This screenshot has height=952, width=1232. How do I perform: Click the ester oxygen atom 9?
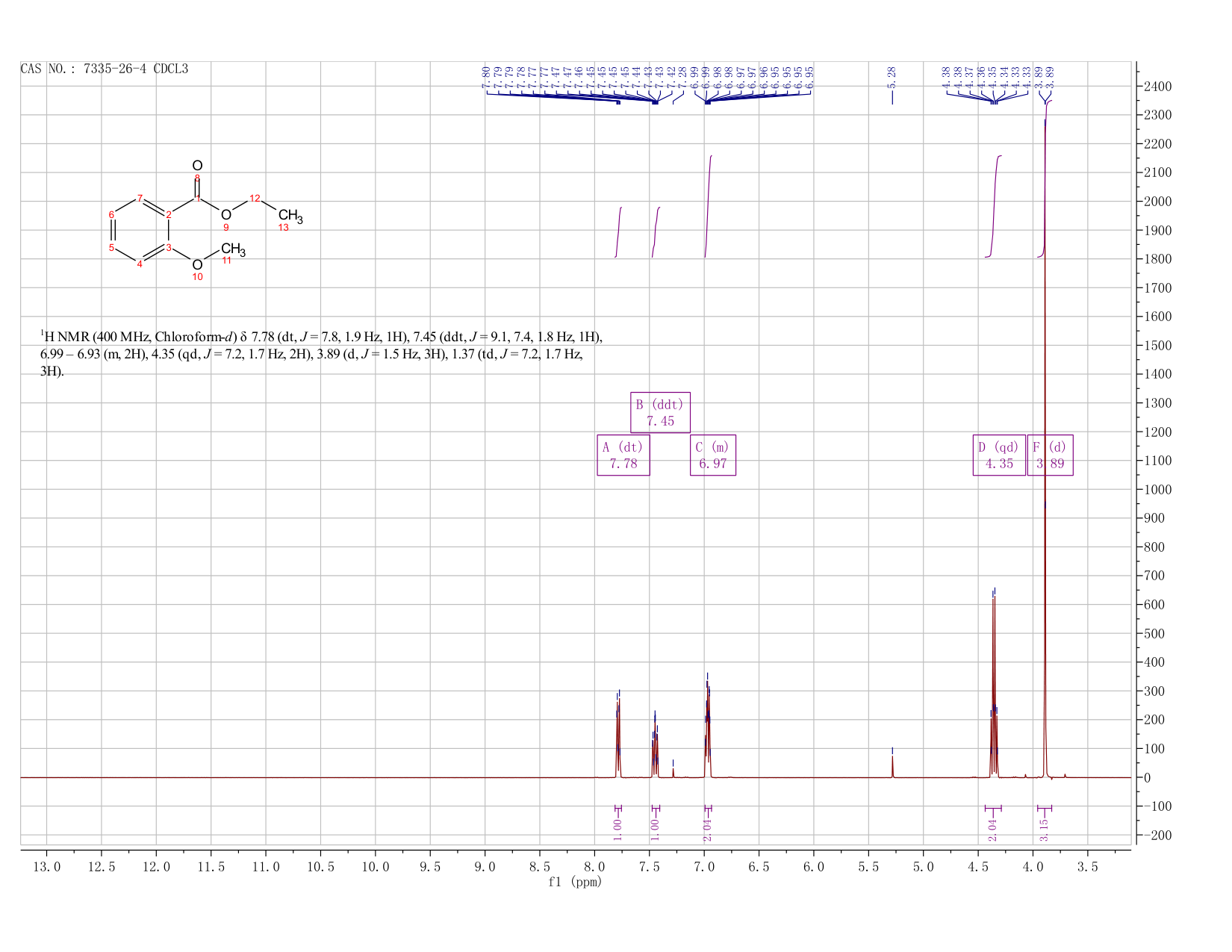coord(225,215)
